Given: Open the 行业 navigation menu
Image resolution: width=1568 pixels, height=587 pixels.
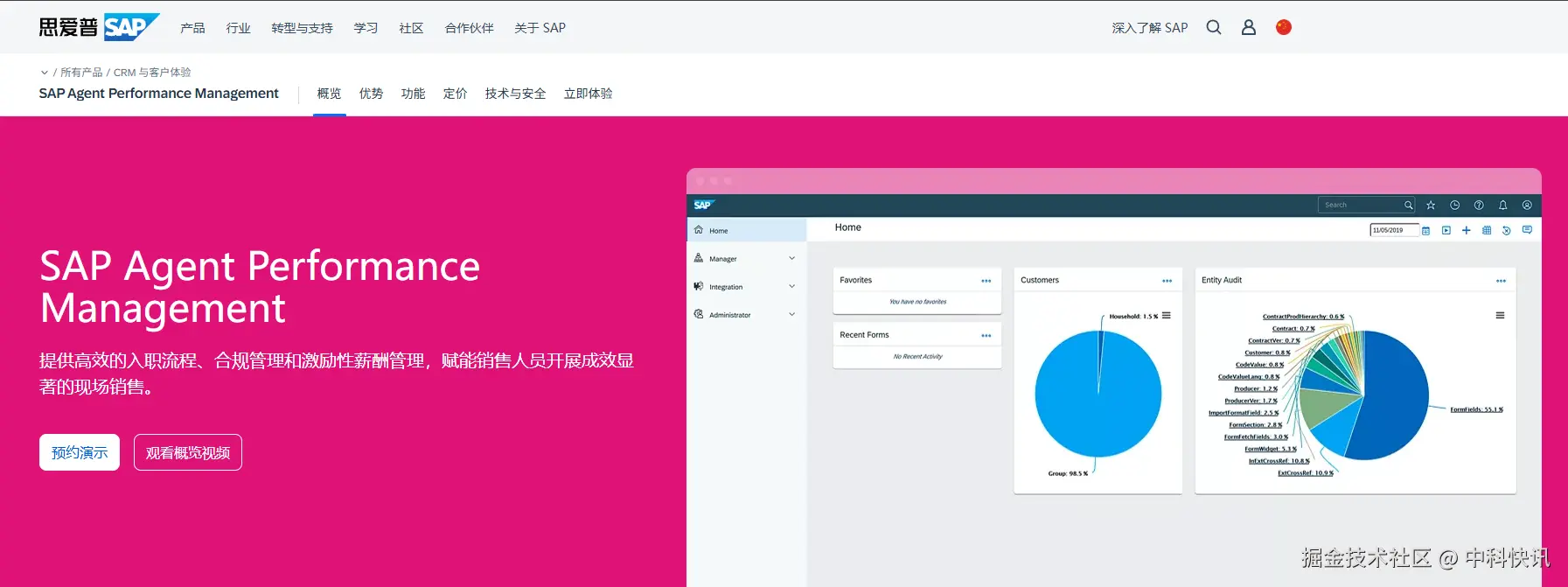Looking at the screenshot, I should (x=238, y=28).
